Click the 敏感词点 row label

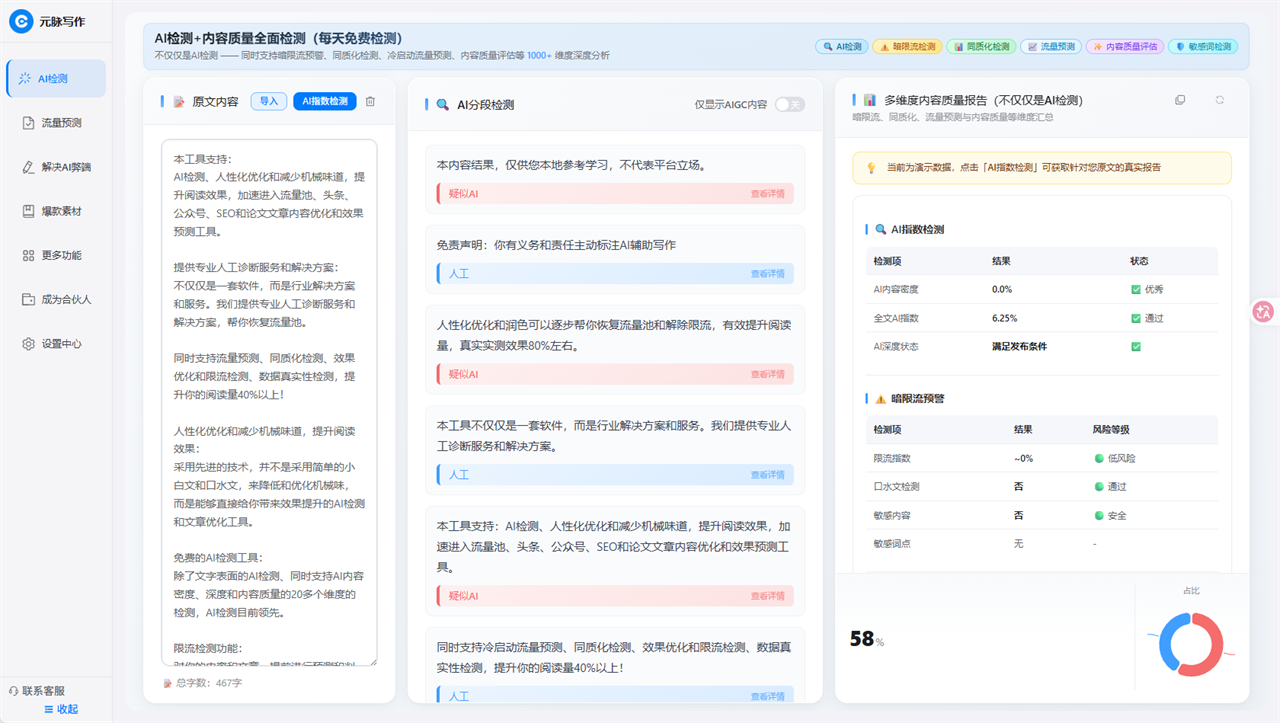892,543
